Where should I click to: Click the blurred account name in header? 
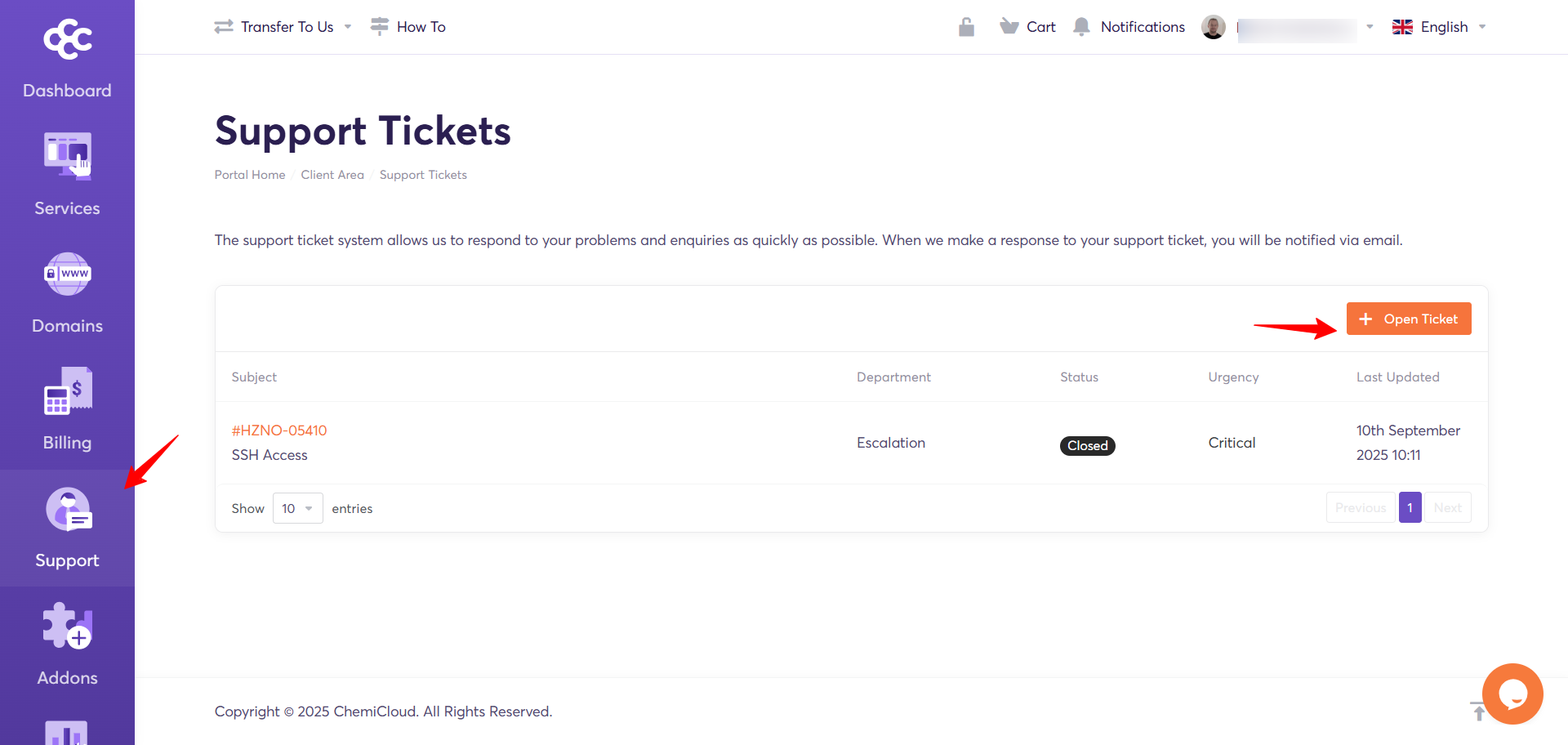[x=1297, y=29]
